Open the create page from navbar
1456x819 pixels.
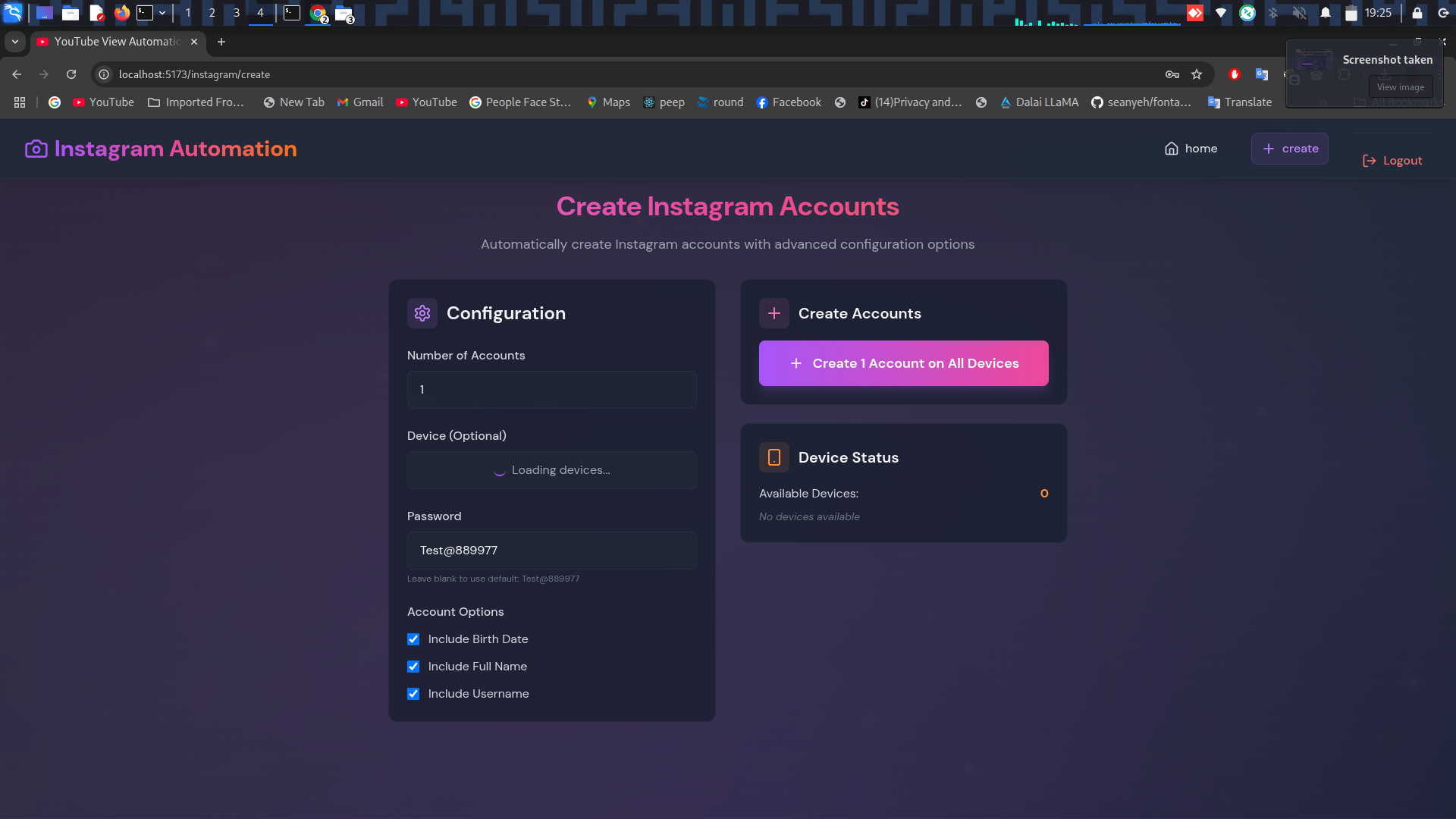(x=1290, y=149)
